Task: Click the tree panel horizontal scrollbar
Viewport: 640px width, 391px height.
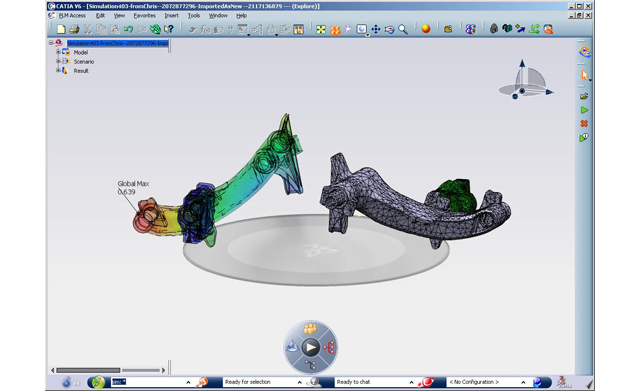Action: tap(108, 370)
